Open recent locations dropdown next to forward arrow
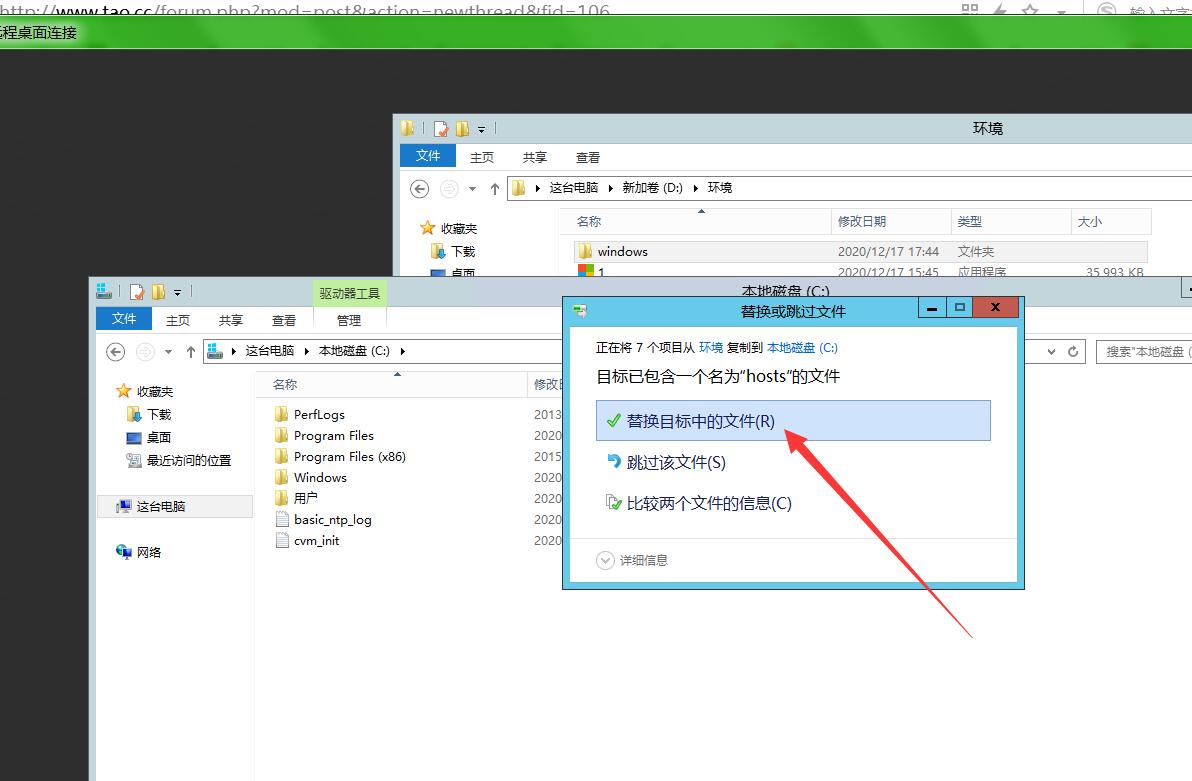Viewport: 1192px width, 781px height. [x=168, y=351]
